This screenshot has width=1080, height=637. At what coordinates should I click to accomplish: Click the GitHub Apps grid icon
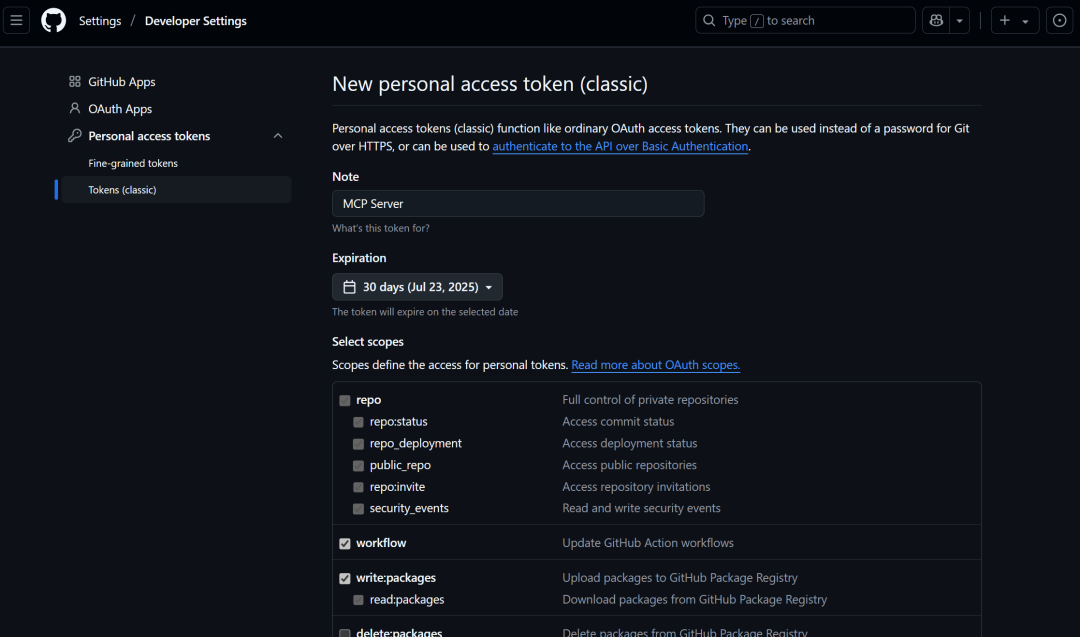coord(74,82)
